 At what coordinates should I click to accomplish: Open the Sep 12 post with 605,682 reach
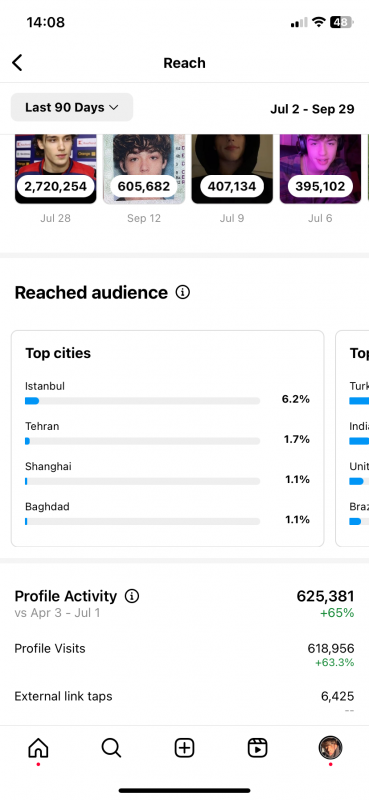(x=144, y=169)
